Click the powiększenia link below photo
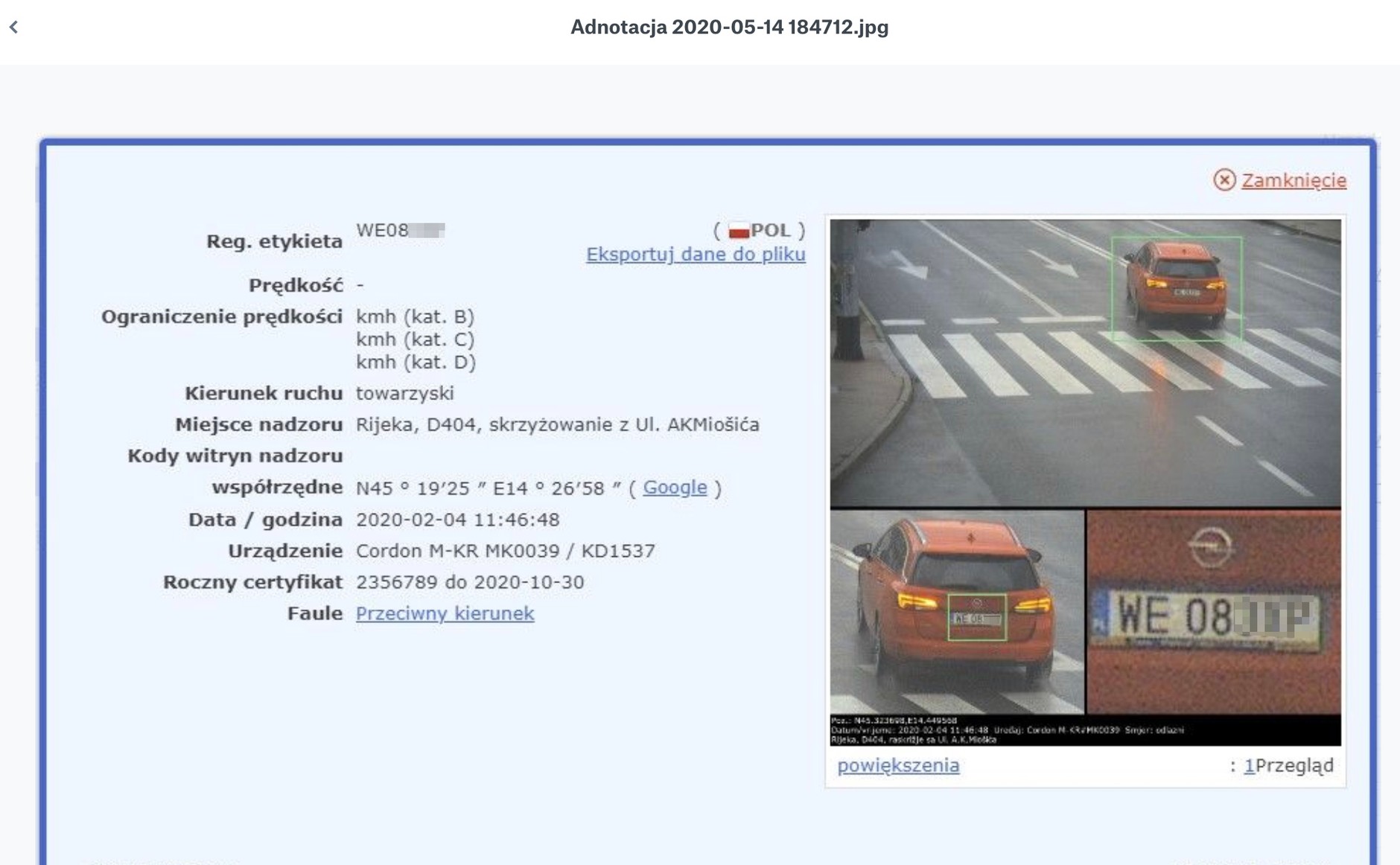 tap(898, 765)
